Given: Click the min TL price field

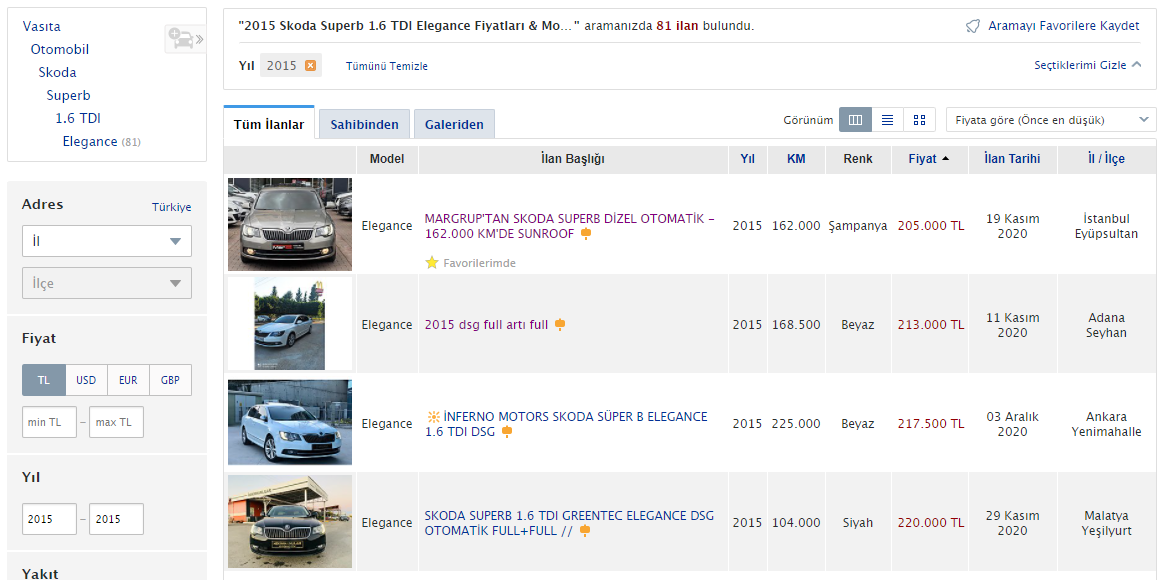Looking at the screenshot, I should click(50, 422).
